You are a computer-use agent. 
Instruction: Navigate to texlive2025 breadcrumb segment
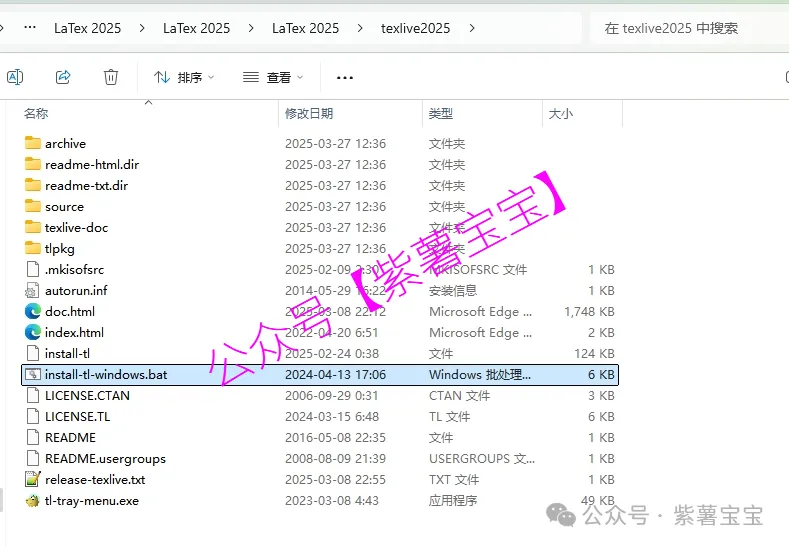coord(415,28)
